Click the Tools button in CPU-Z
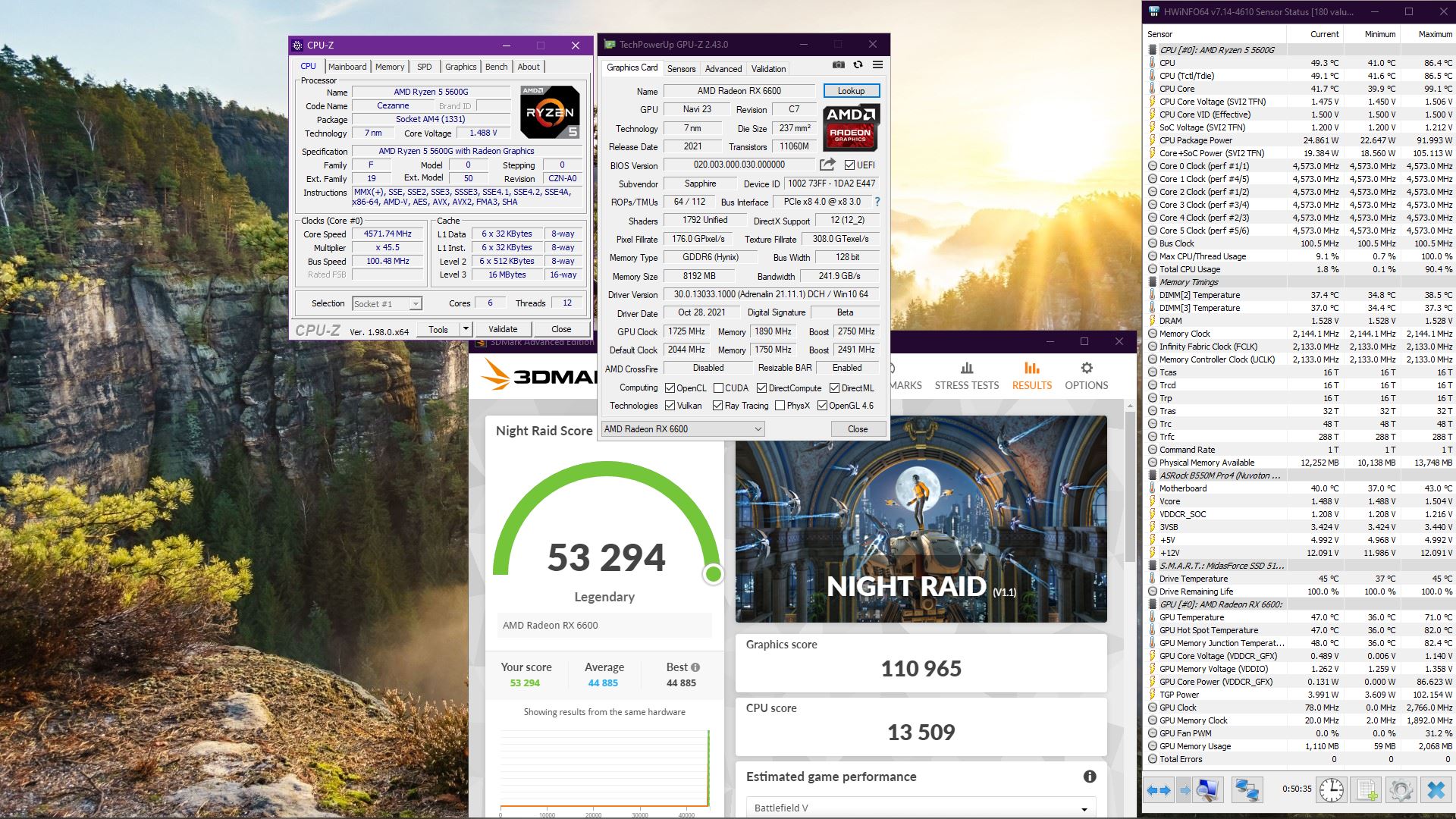The width and height of the screenshot is (1456, 819). (438, 329)
